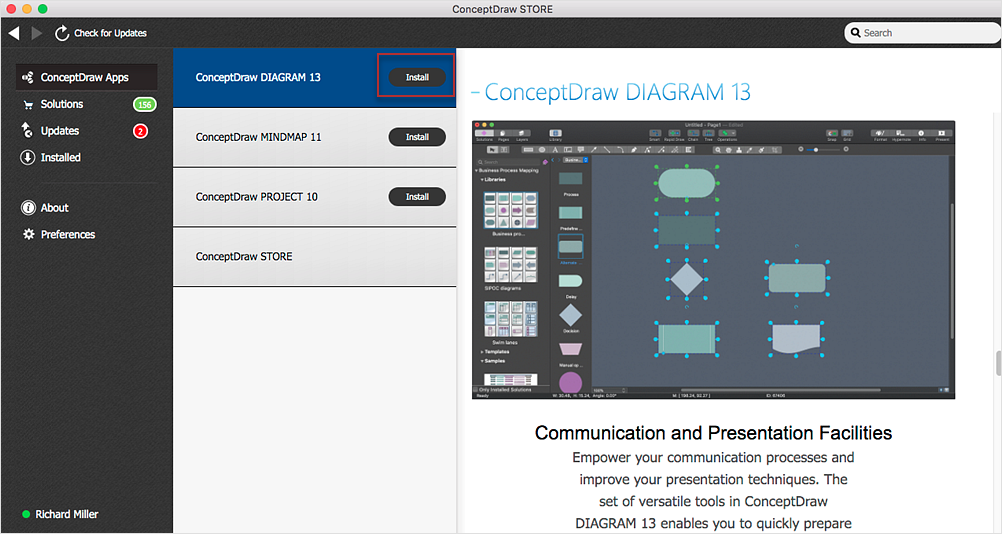
Task: Open Preferences gear icon
Action: [x=29, y=234]
